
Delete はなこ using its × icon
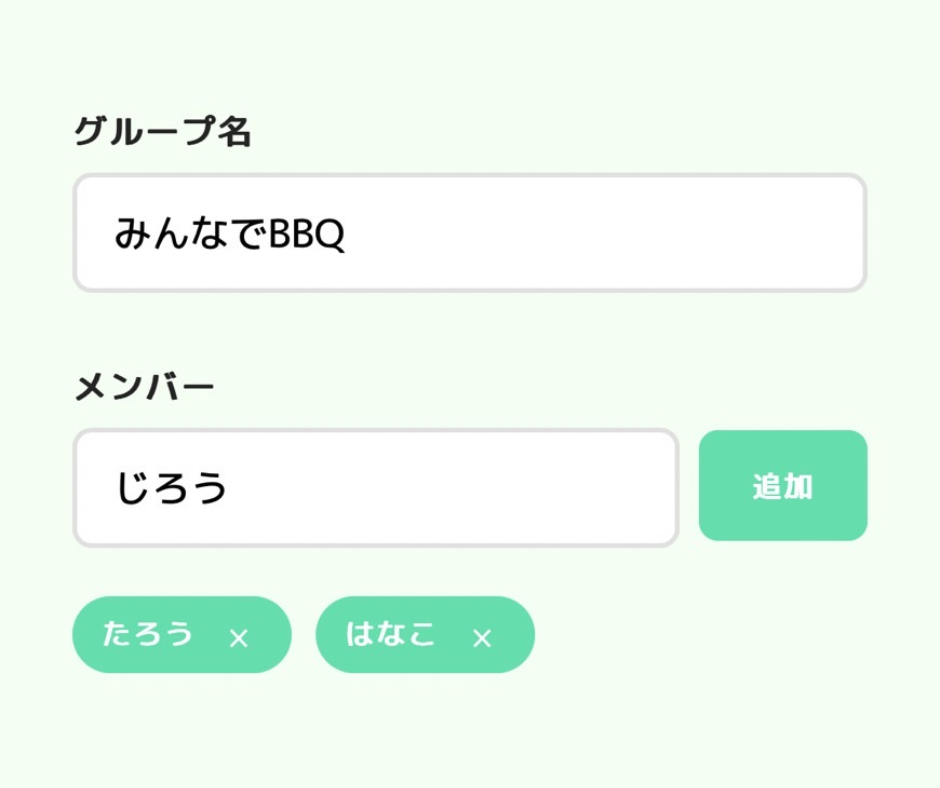click(x=482, y=638)
